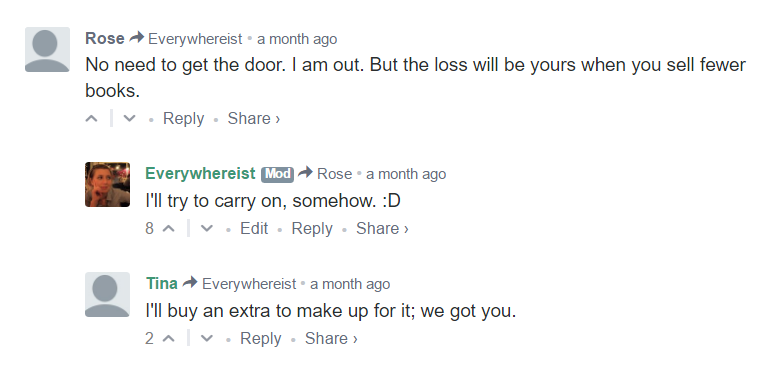The width and height of the screenshot is (779, 370).
Task: Click Rose's default avatar image
Action: click(47, 50)
